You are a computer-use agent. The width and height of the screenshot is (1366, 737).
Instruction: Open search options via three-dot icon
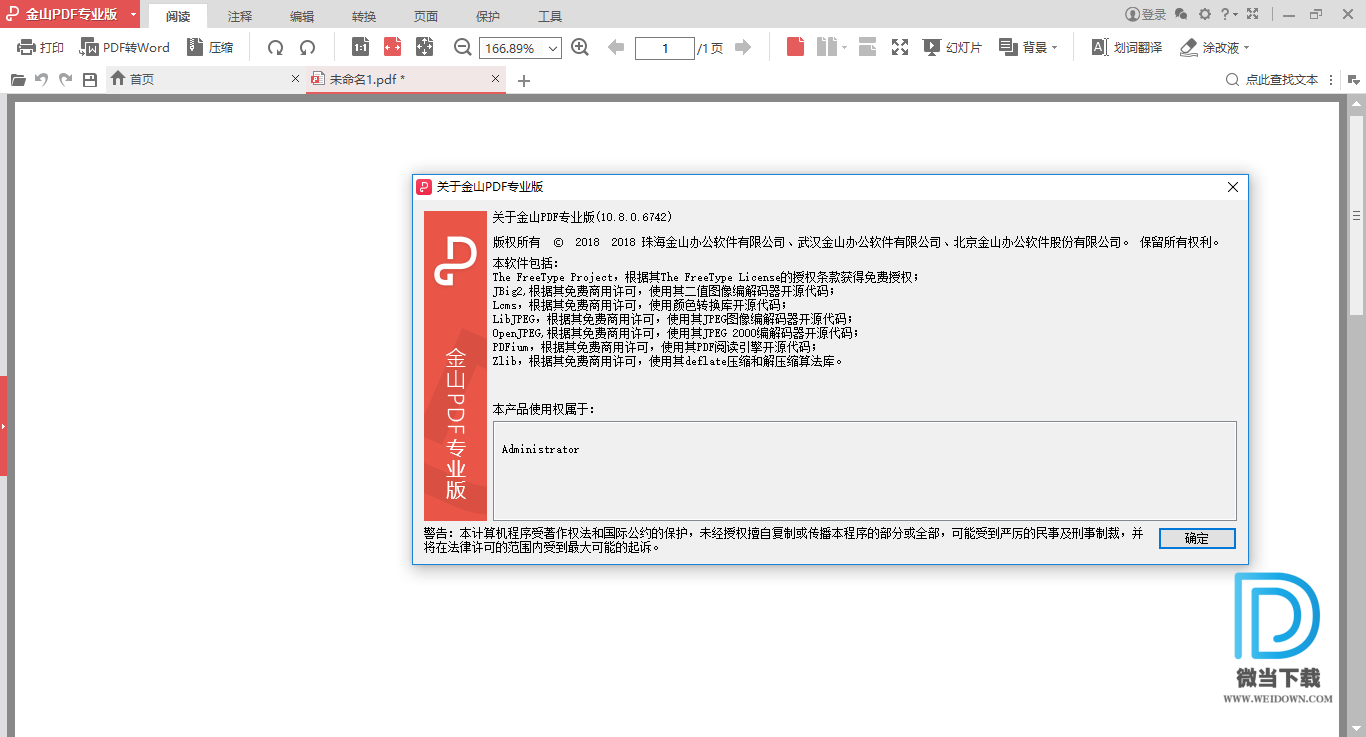tap(1331, 80)
